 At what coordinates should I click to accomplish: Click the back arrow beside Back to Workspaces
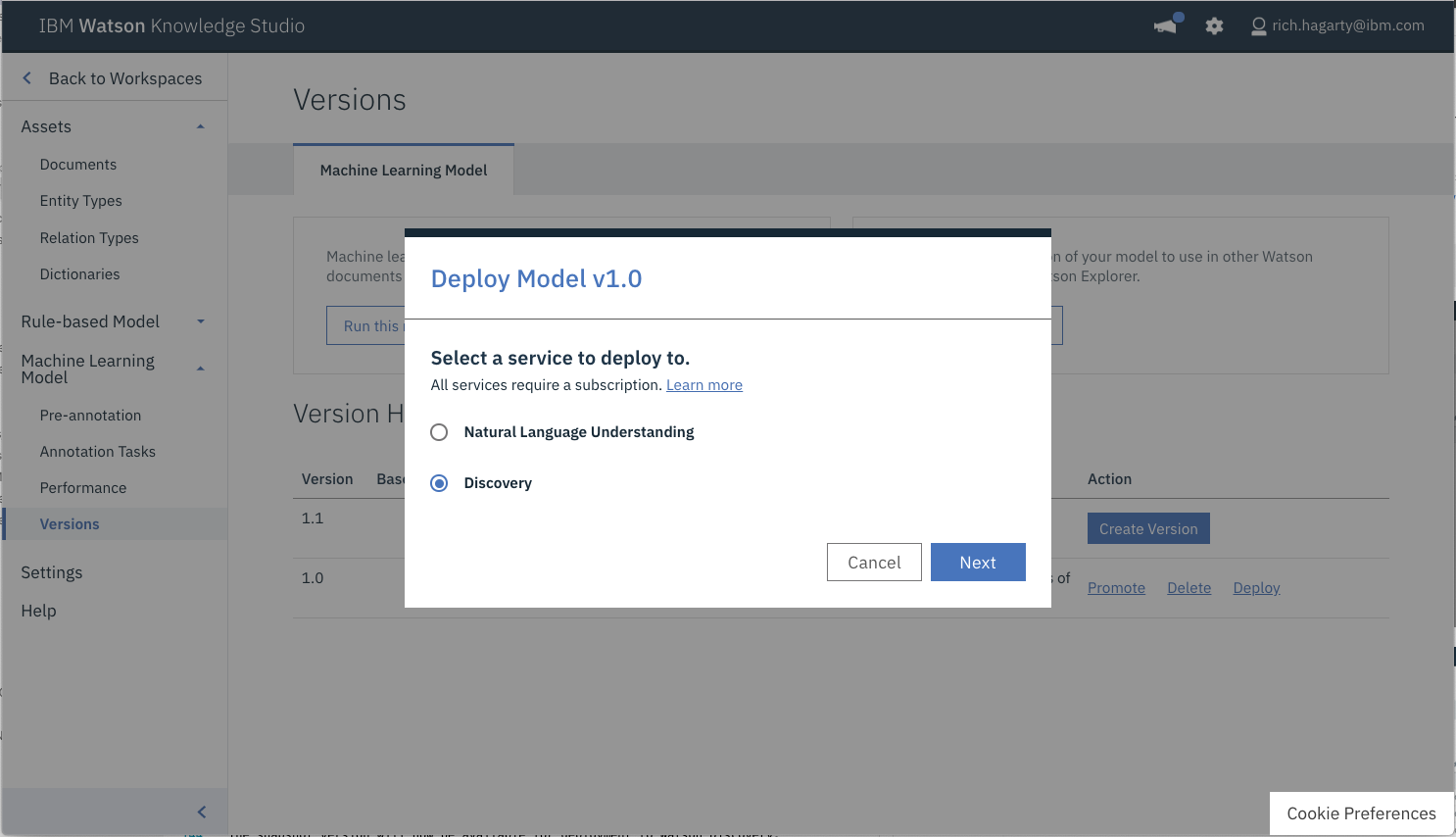click(x=26, y=78)
